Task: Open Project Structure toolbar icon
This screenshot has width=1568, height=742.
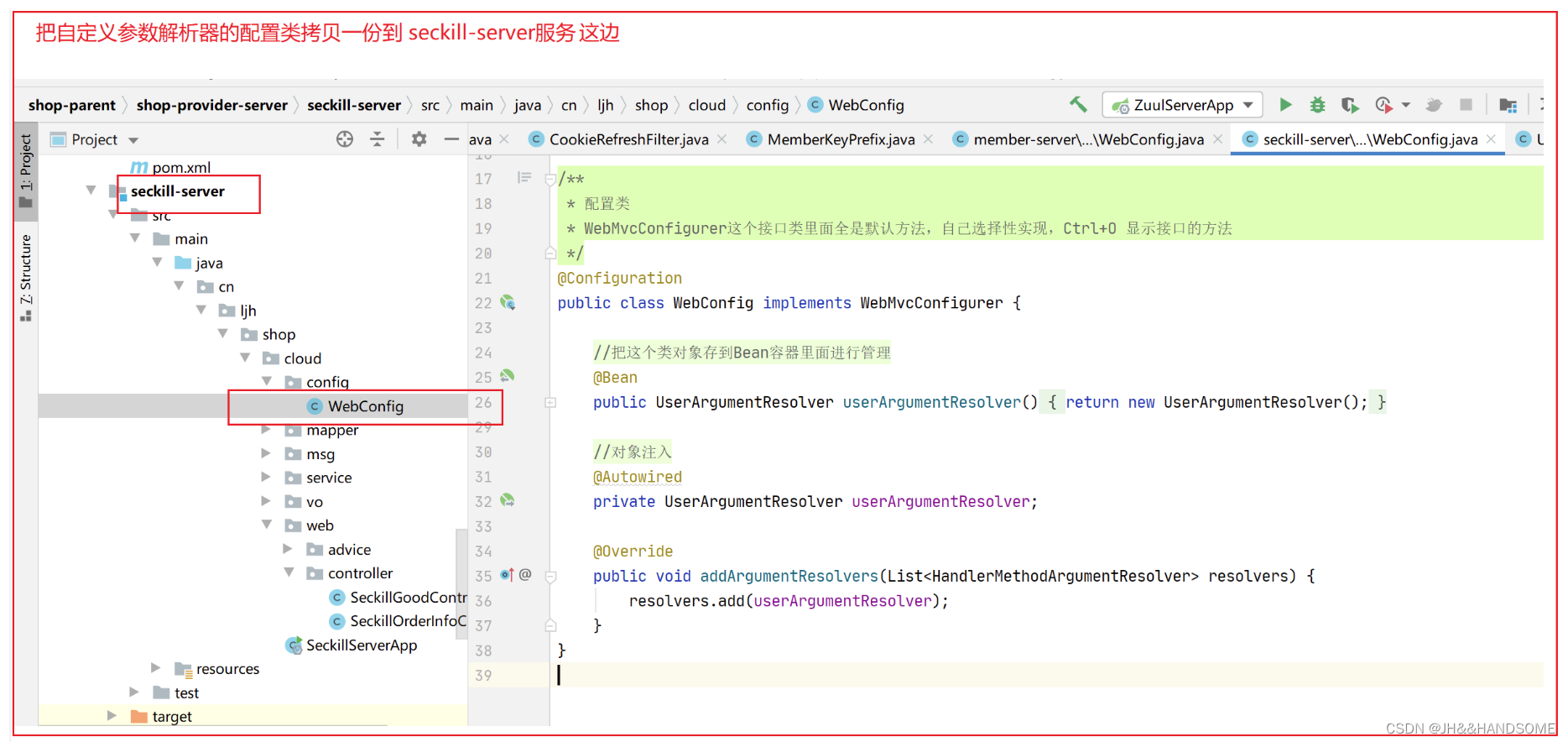Action: click(x=1508, y=105)
